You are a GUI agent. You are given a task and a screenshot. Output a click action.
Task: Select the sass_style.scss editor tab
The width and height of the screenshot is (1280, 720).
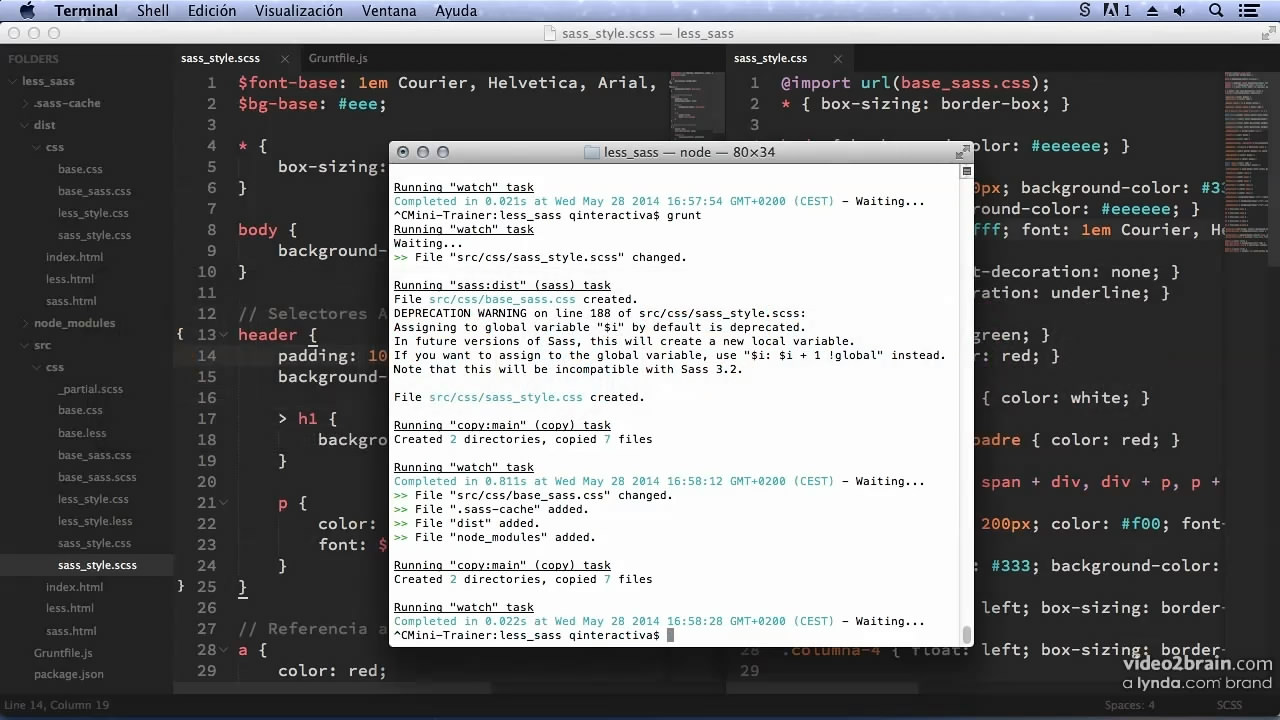pyautogui.click(x=220, y=59)
